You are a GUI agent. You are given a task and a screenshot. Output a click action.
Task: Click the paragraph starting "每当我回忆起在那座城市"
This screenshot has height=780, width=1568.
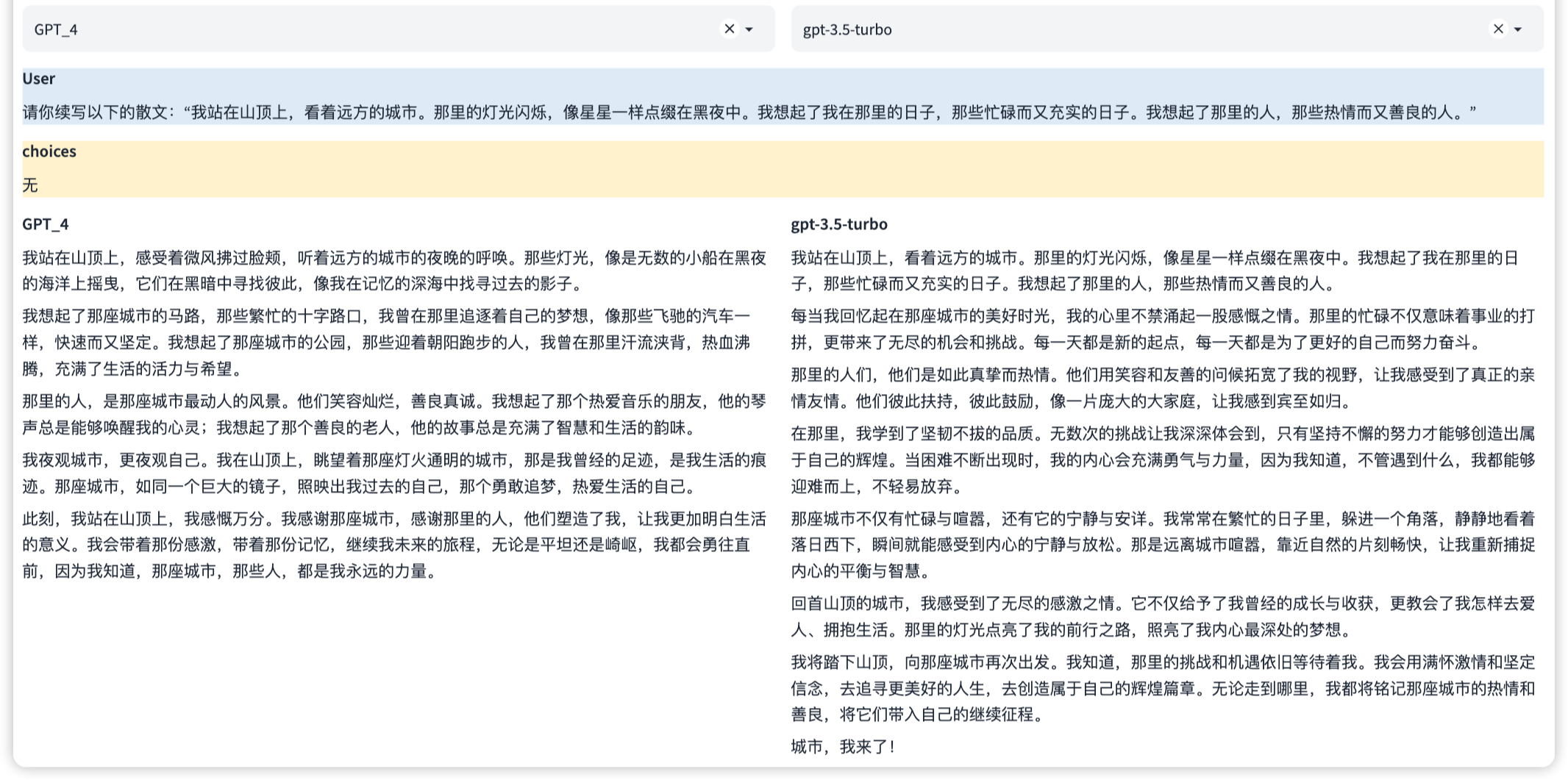(x=1163, y=329)
